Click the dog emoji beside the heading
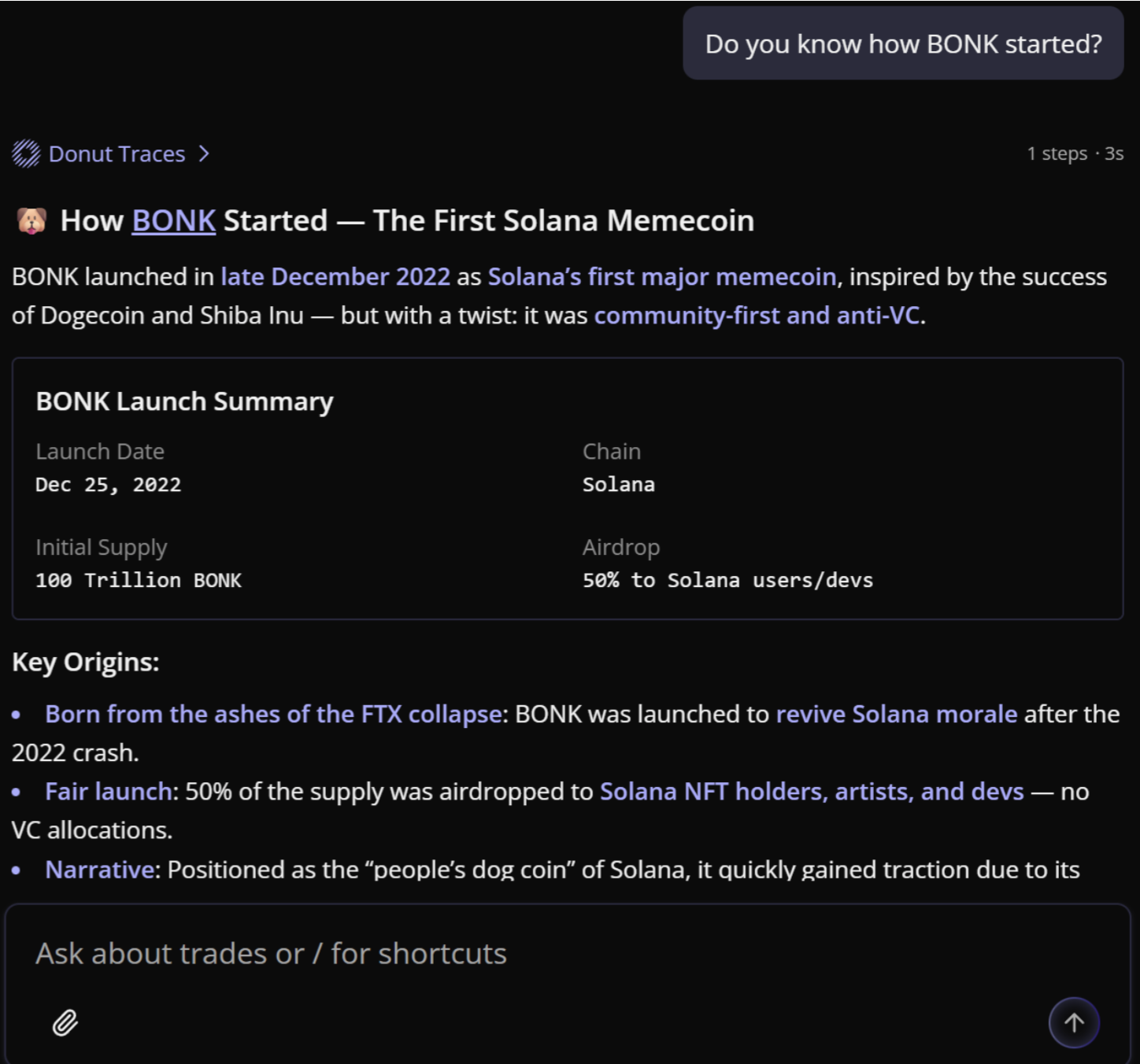The image size is (1140, 1064). coord(31,221)
